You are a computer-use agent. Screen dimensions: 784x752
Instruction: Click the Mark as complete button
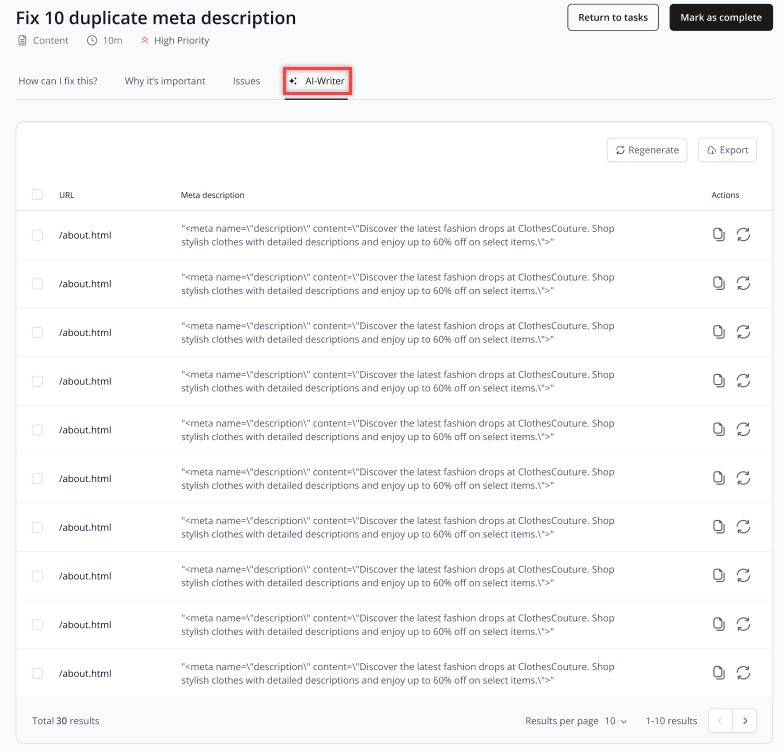pyautogui.click(x=721, y=18)
